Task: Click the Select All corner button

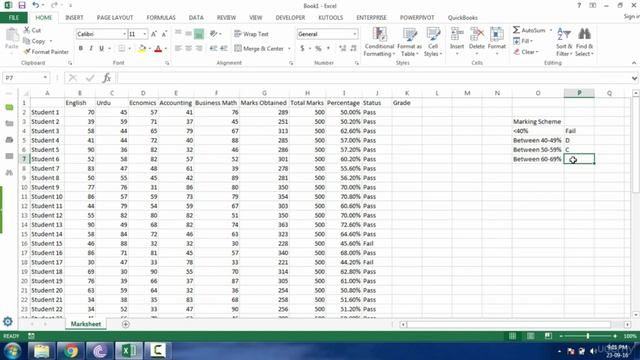Action: (24, 93)
